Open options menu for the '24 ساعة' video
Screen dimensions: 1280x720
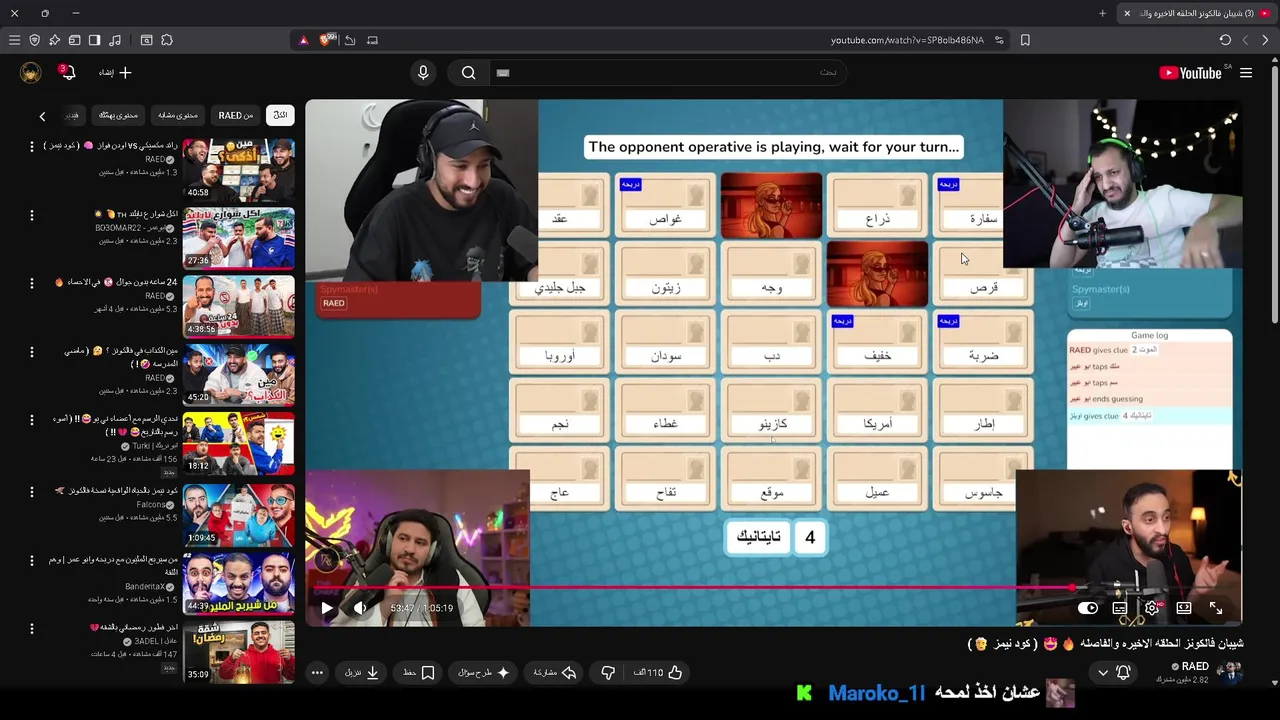[31, 283]
